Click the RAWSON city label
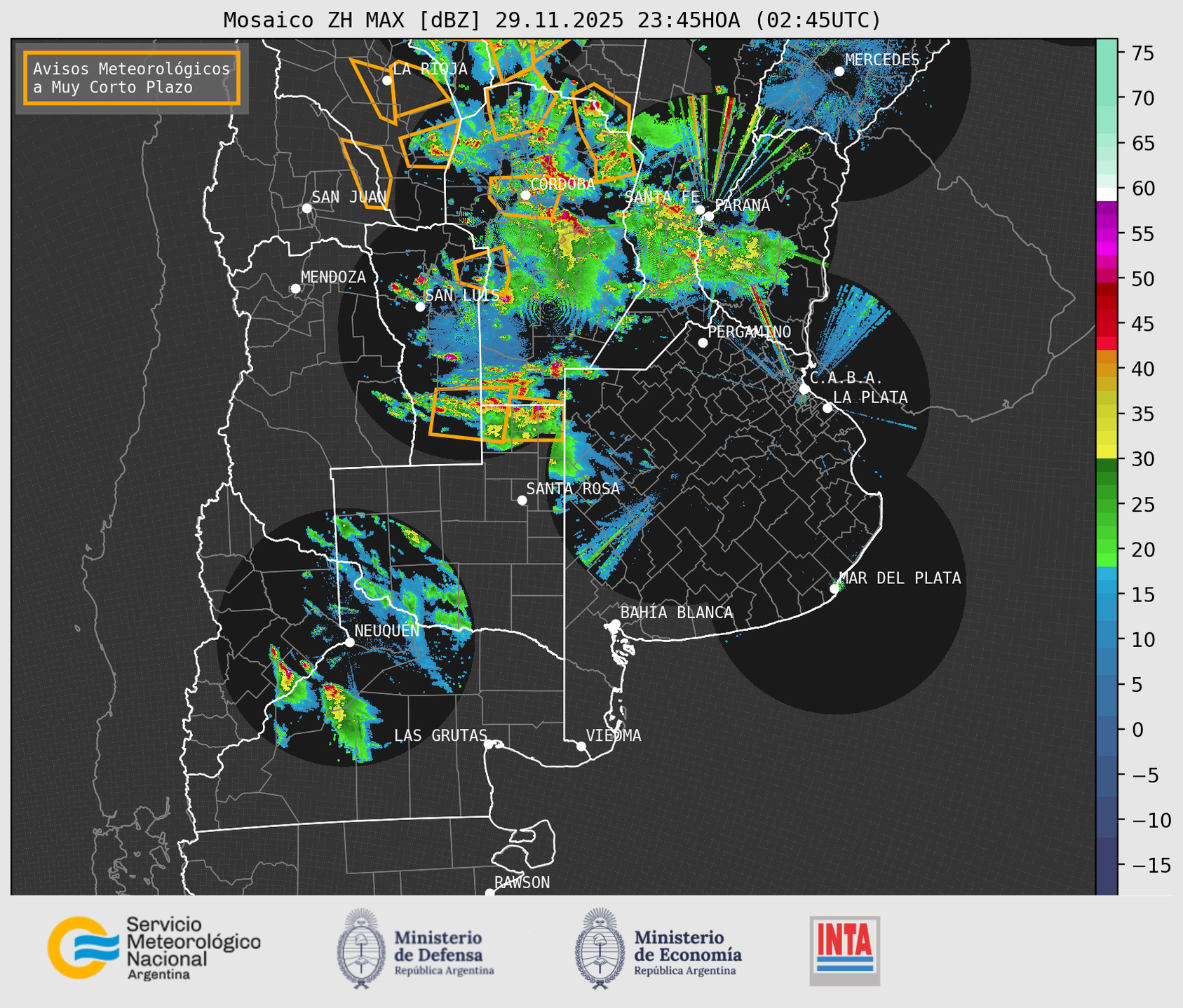 point(522,883)
